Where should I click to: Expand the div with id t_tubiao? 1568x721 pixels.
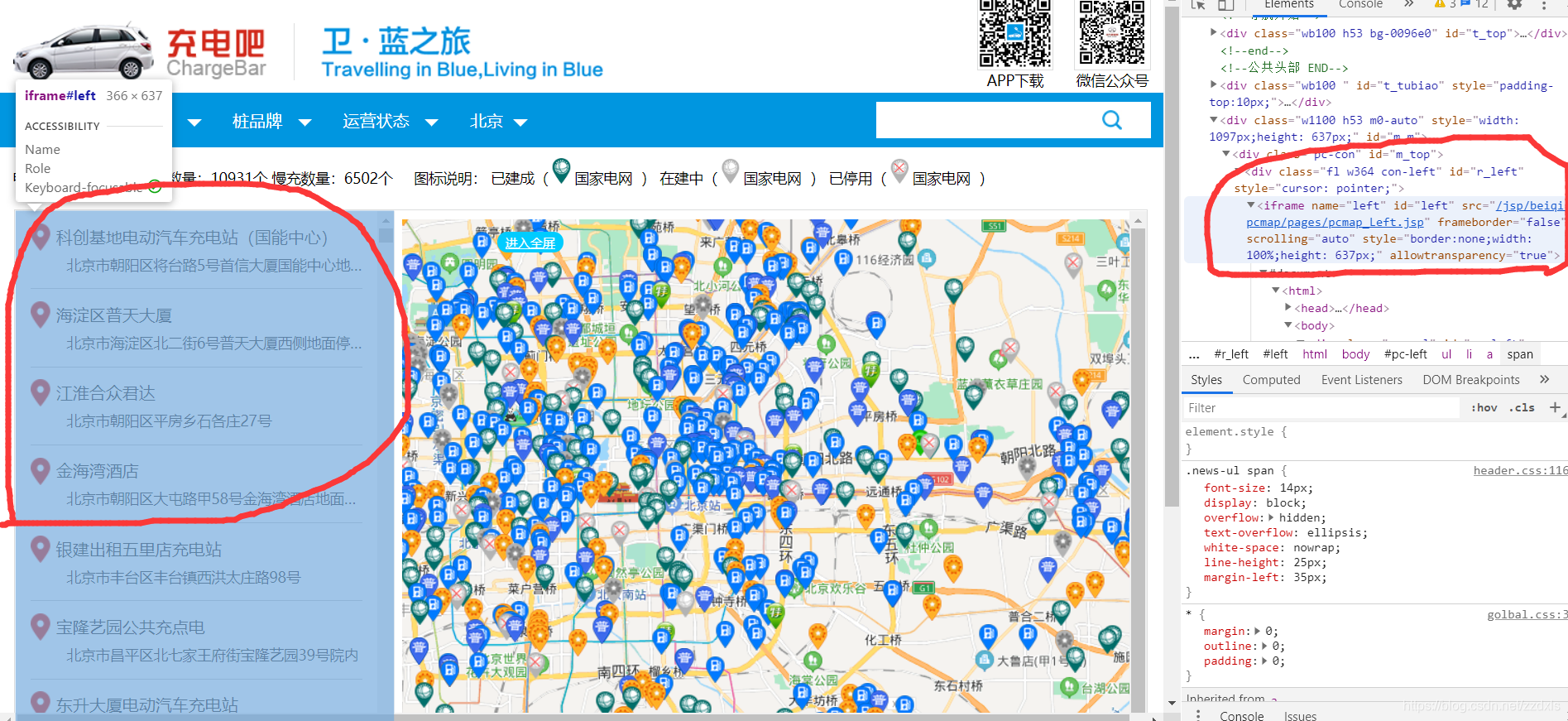point(1214,84)
